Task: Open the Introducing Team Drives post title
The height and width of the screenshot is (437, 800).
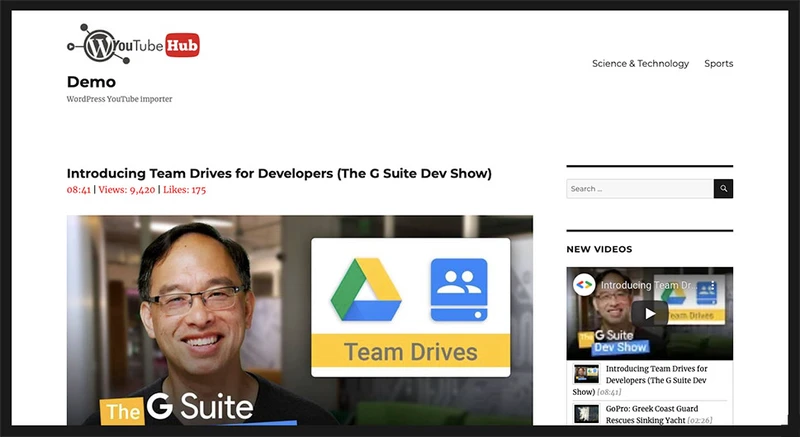Action: [279, 173]
